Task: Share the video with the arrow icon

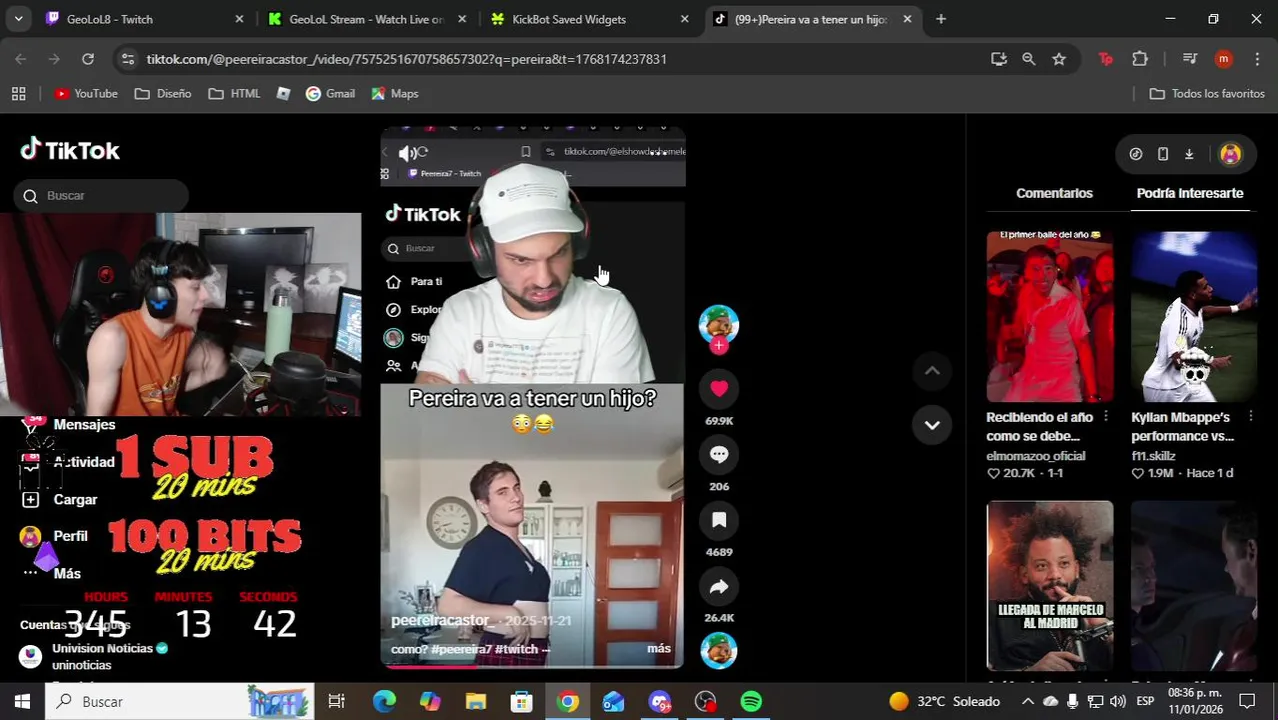Action: 718,587
